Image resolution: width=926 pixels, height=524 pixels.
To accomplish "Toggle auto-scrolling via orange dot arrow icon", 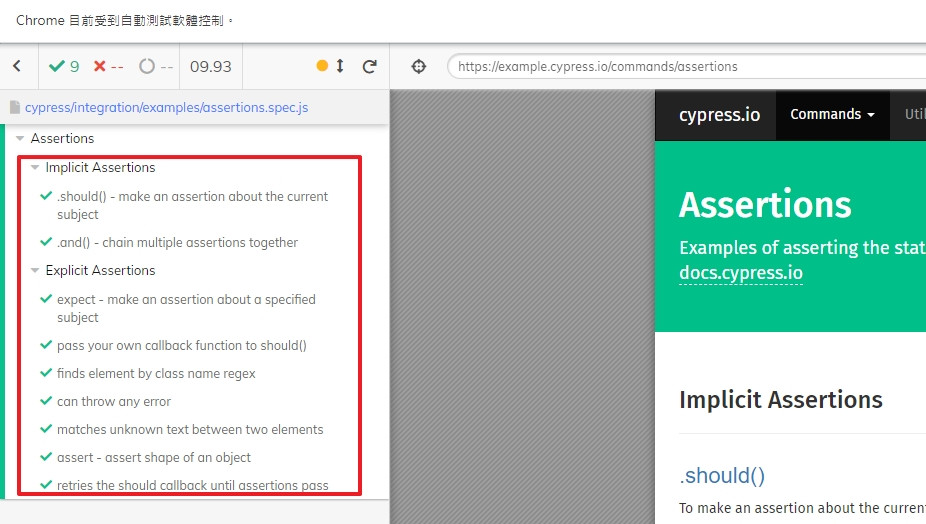I will click(330, 66).
